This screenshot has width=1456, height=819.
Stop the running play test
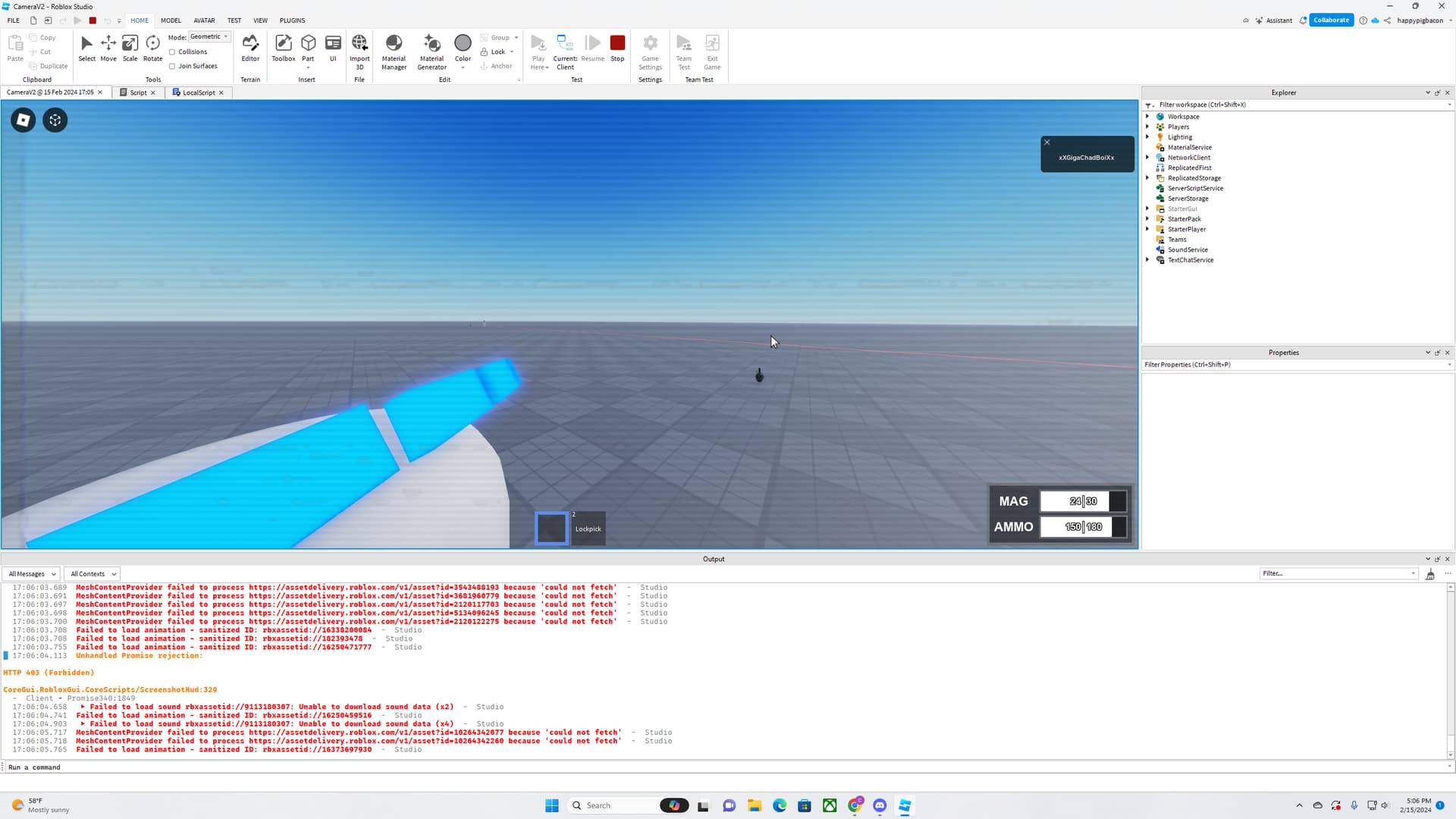point(617,47)
